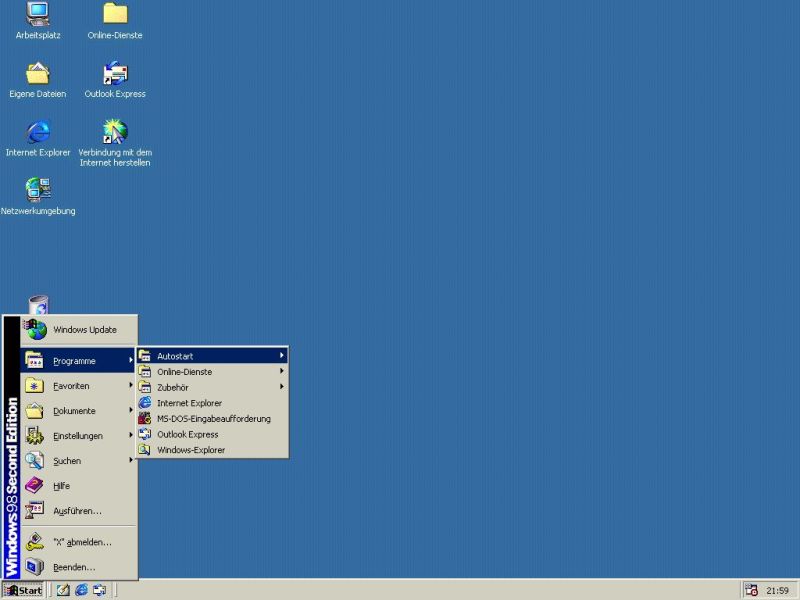The height and width of the screenshot is (600, 800).
Task: Click the Einstellungen gear icon
Action: click(35, 435)
